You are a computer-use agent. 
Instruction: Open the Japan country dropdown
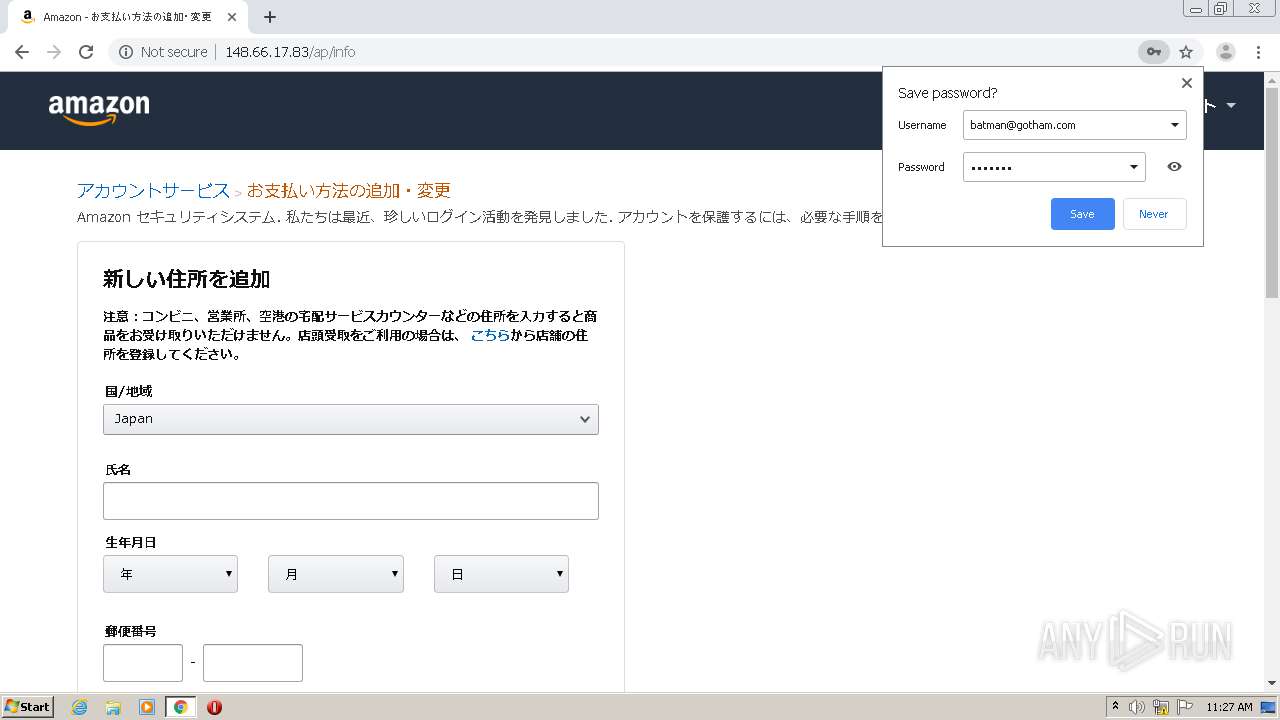pos(351,419)
